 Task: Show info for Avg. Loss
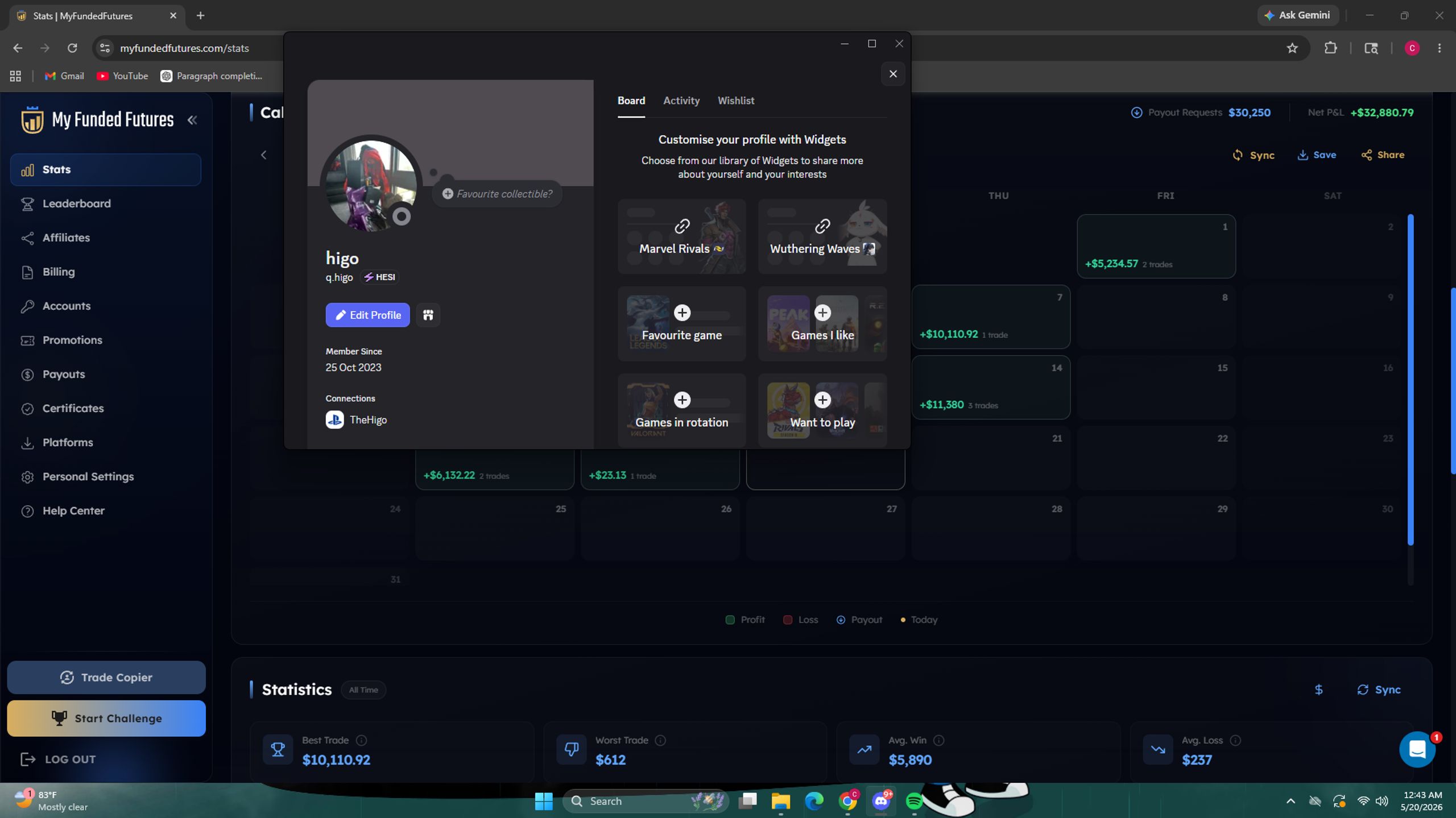tap(1235, 740)
